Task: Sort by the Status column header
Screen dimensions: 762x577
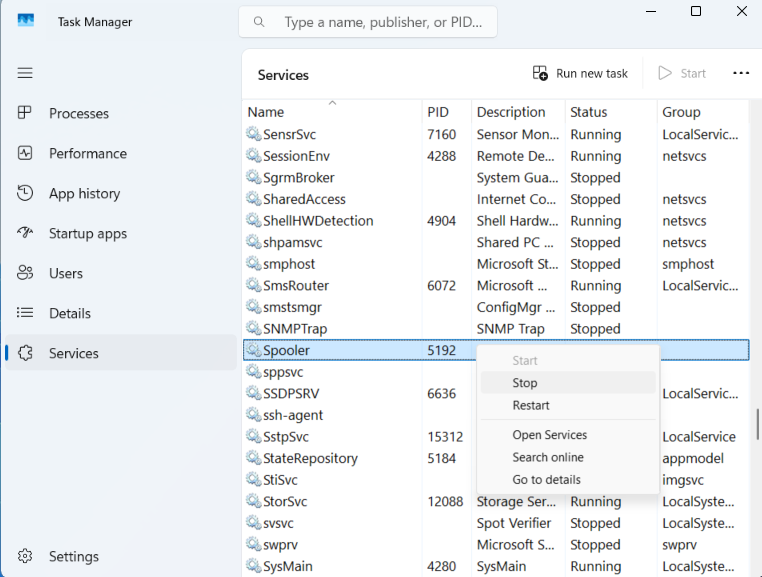Action: (x=589, y=112)
